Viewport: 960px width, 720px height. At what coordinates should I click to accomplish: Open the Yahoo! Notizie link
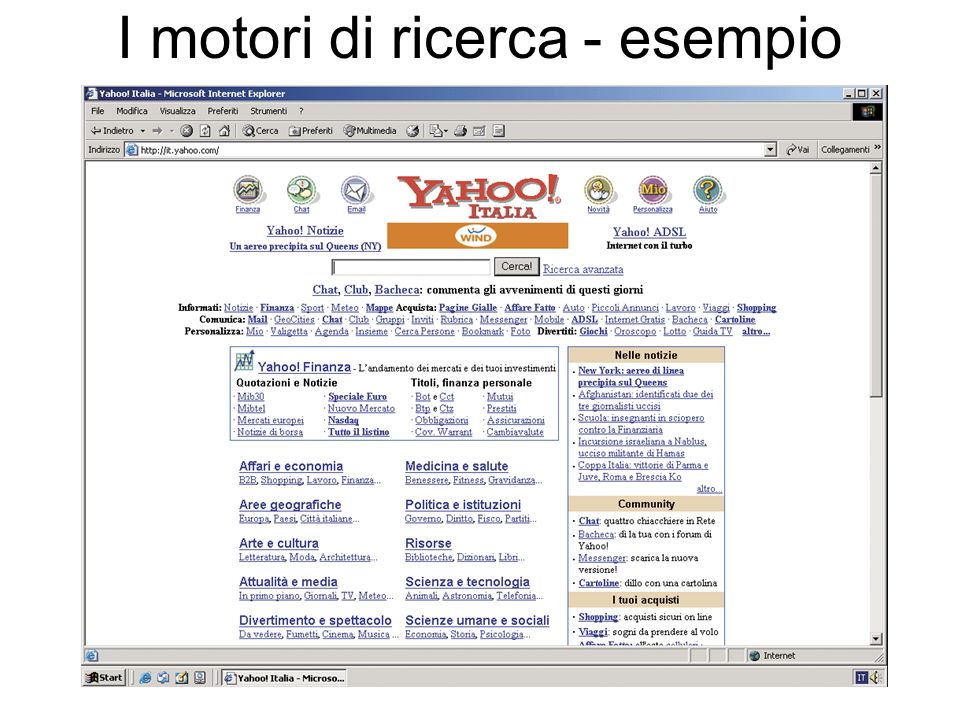click(x=305, y=230)
